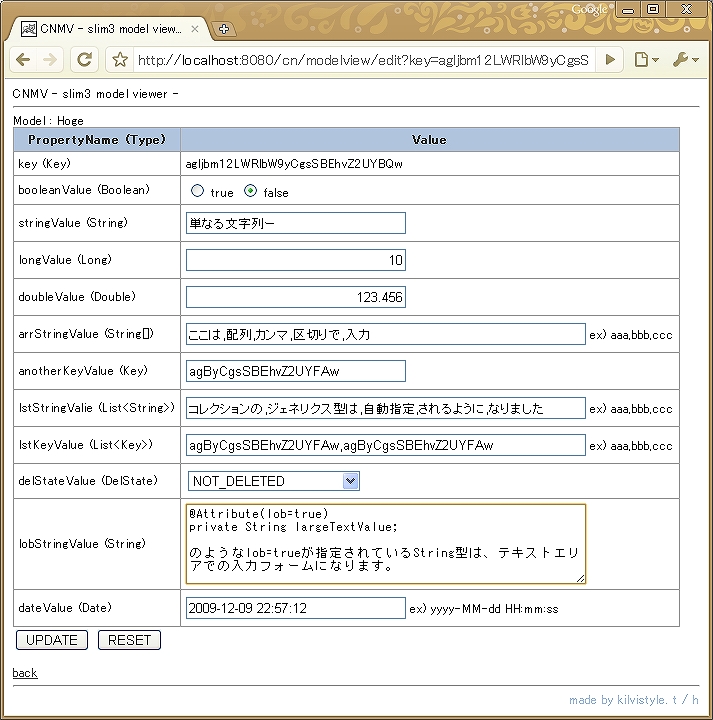Click the 'dateValue (Date)' label
The image size is (713, 720).
click(65, 608)
